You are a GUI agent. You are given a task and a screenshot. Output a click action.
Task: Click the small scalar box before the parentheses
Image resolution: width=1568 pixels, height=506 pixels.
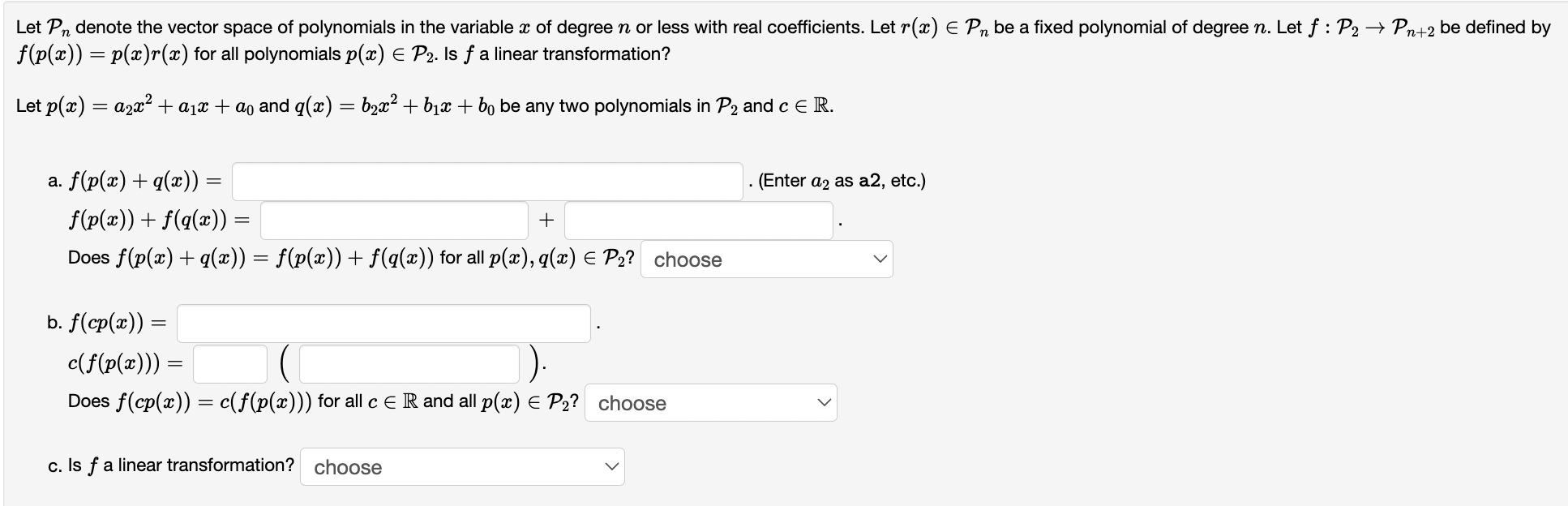tap(230, 363)
